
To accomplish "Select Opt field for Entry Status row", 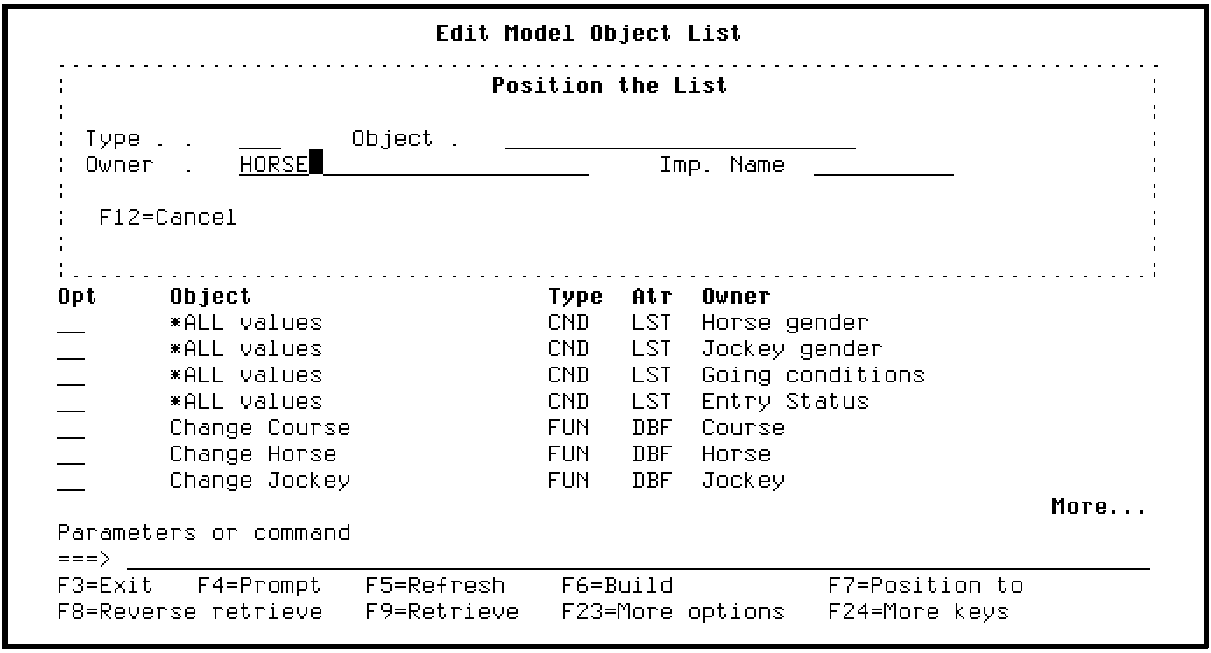I will [71, 402].
